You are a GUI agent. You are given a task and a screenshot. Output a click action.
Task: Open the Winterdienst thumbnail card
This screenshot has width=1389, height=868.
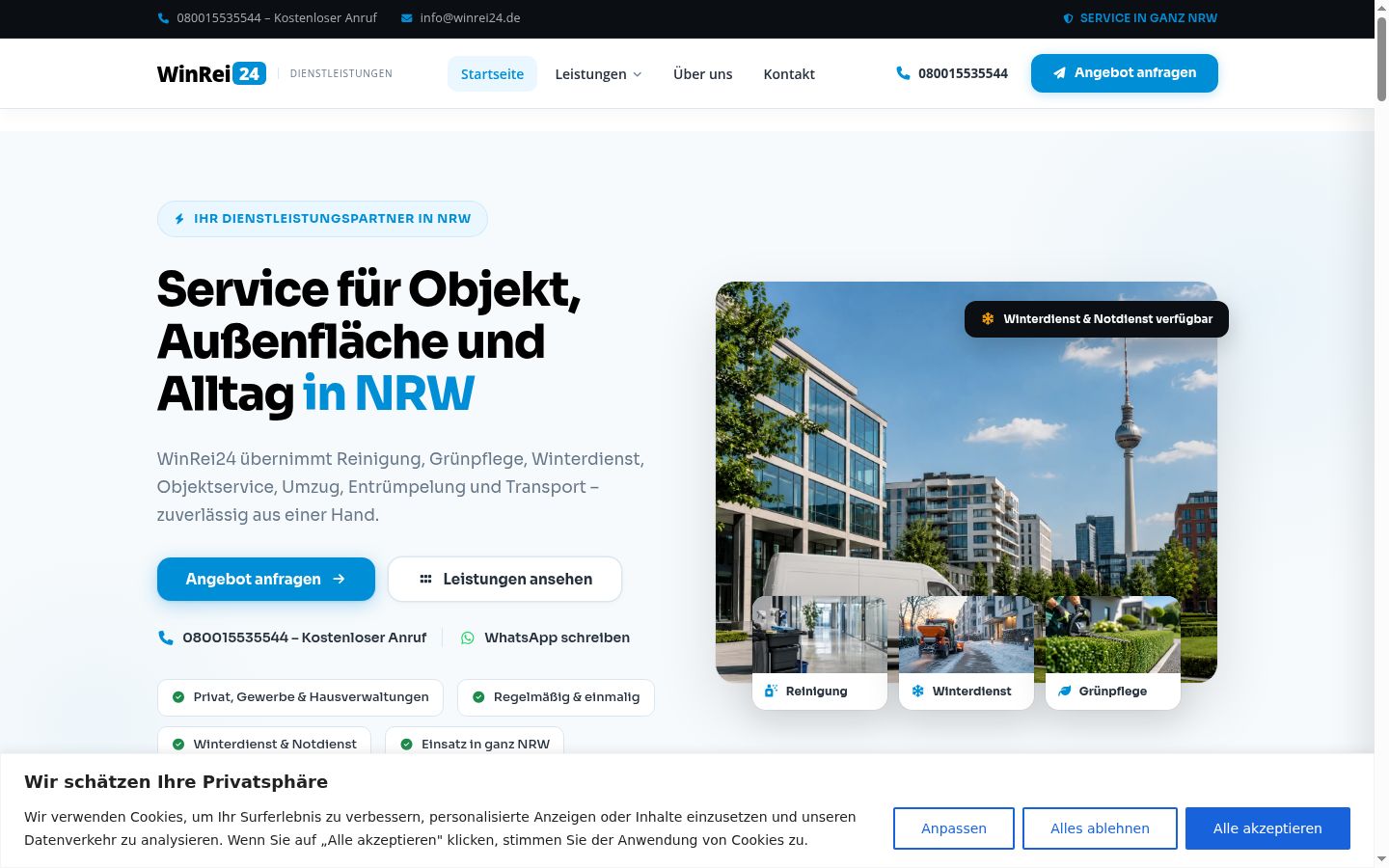(x=967, y=653)
